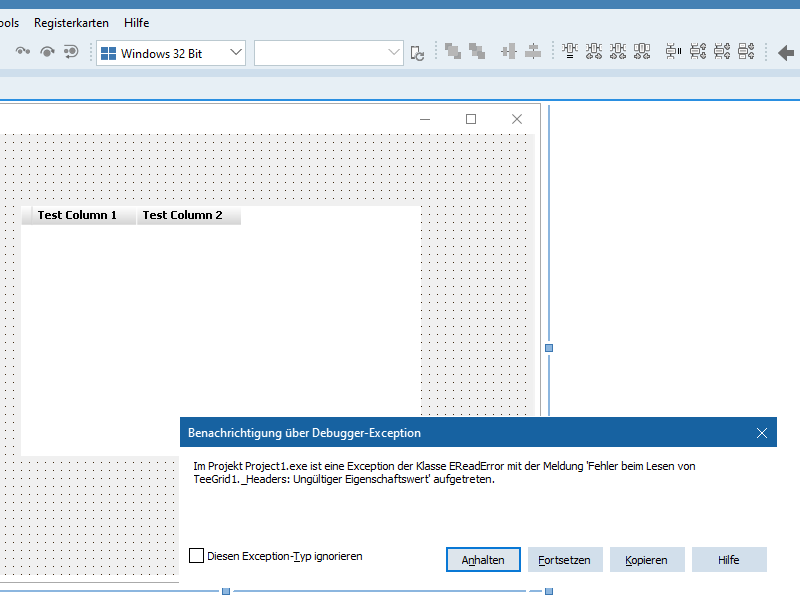Viewport: 800px width, 600px height.
Task: Tick 'Diesen Exception-Typ ignorieren' checkbox
Action: (x=196, y=556)
